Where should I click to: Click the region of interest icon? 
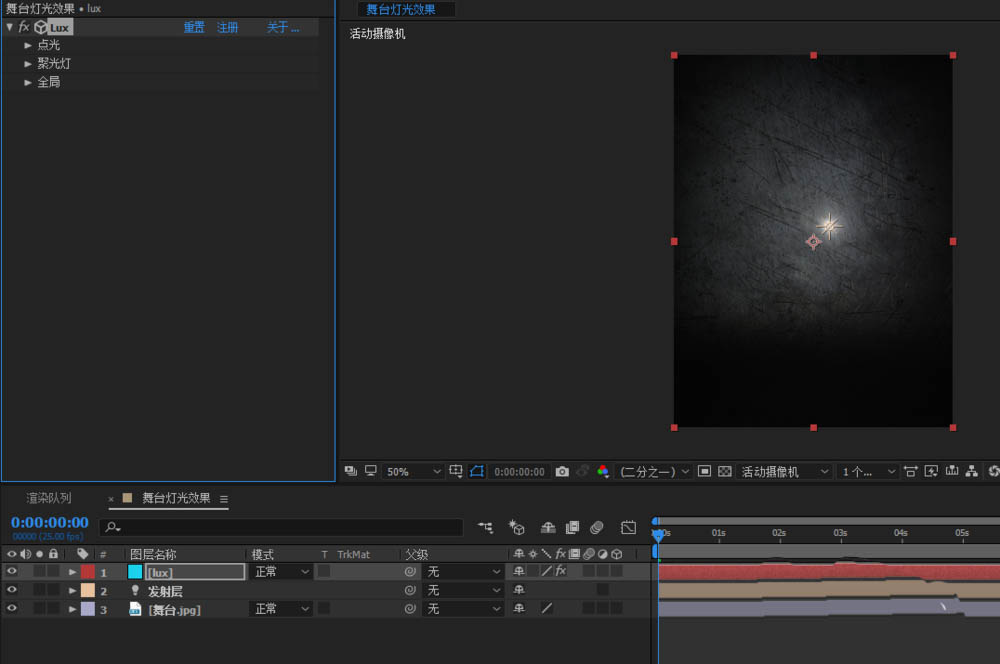click(705, 471)
